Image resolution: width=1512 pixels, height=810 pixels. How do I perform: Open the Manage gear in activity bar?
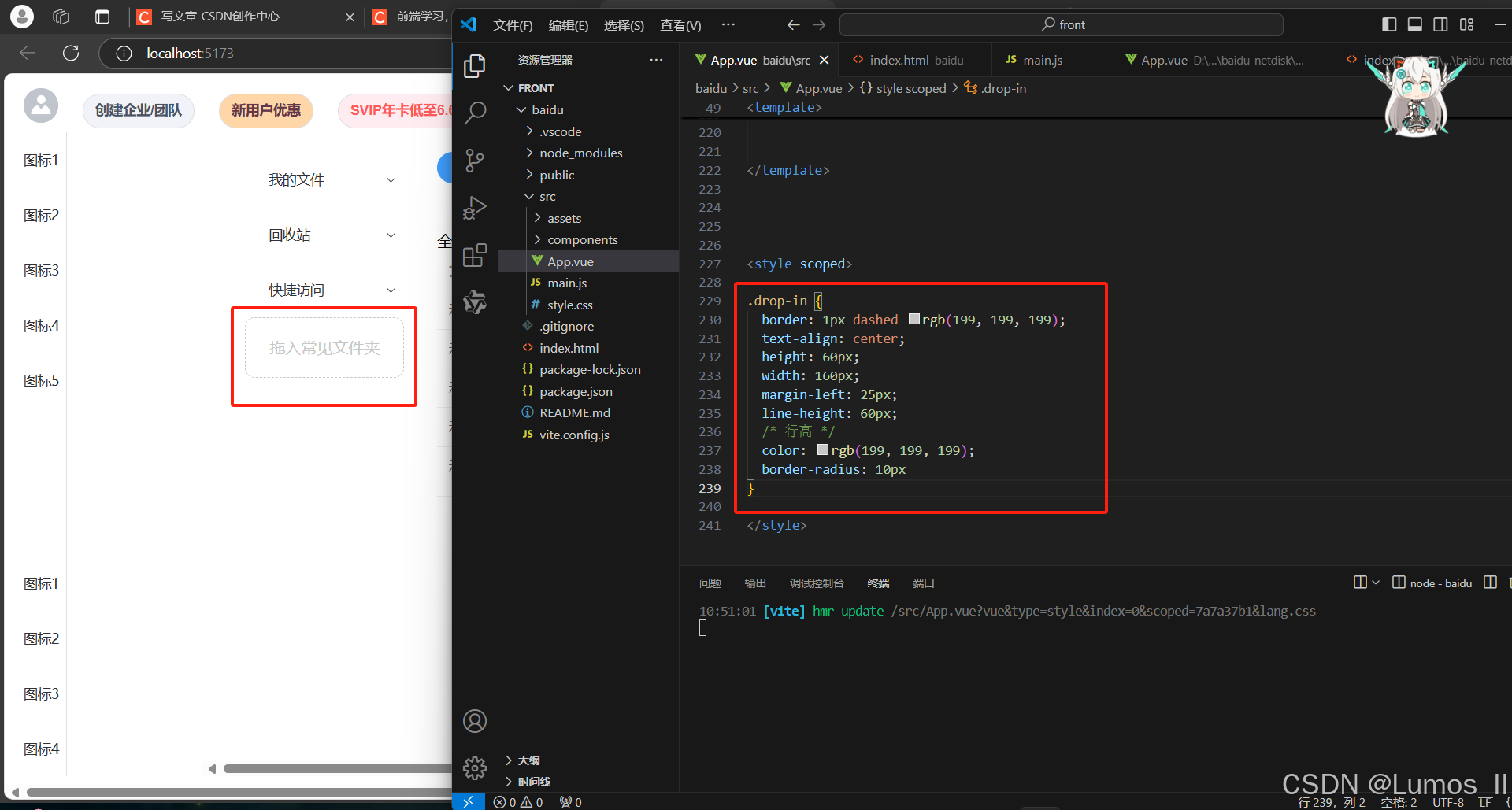[x=475, y=767]
